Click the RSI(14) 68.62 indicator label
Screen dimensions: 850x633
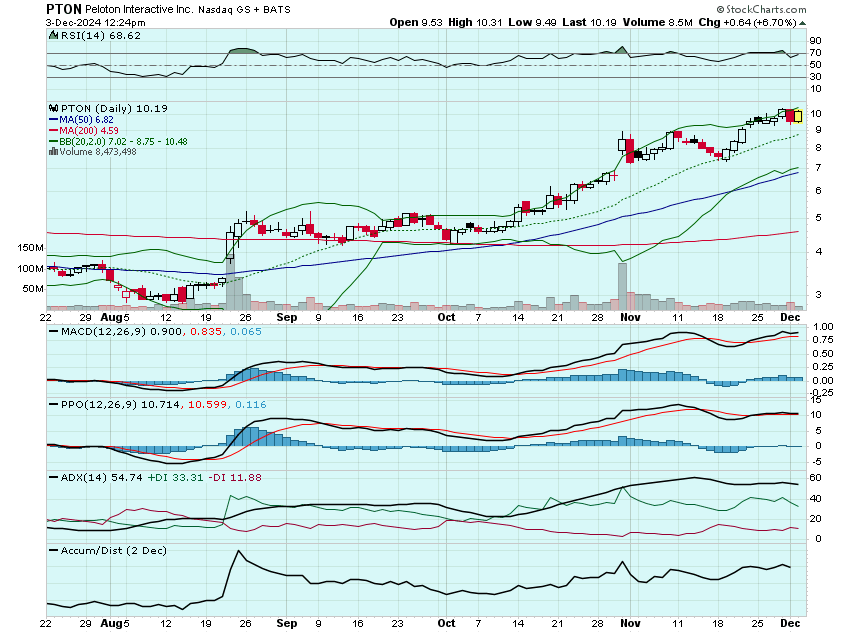coord(100,35)
